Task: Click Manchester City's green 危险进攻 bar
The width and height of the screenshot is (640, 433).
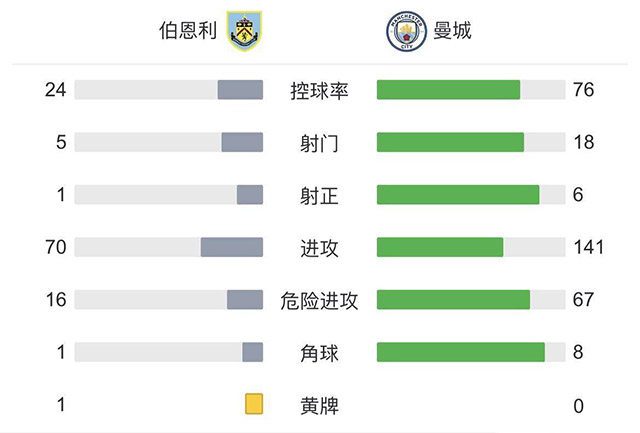Action: [453, 300]
